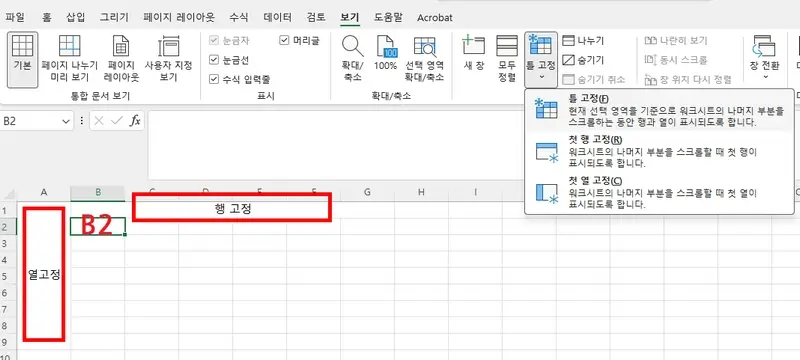Click cell containing 열고정 text
This screenshot has height=360, width=800.
click(x=44, y=275)
